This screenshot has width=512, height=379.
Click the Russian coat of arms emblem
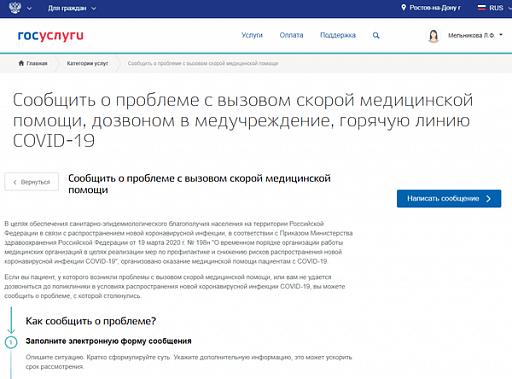click(15, 7)
